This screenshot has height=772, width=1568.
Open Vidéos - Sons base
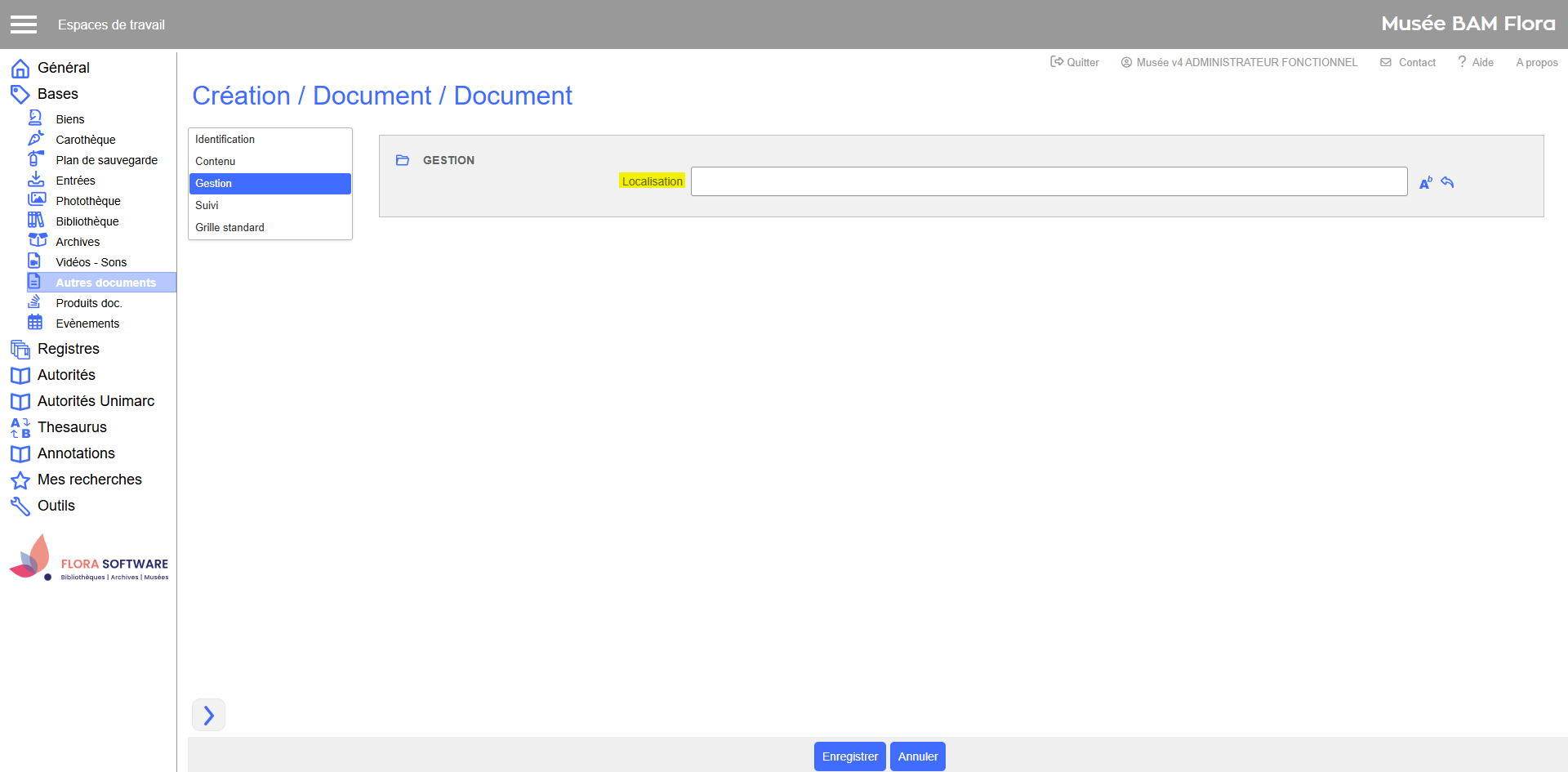coord(91,262)
